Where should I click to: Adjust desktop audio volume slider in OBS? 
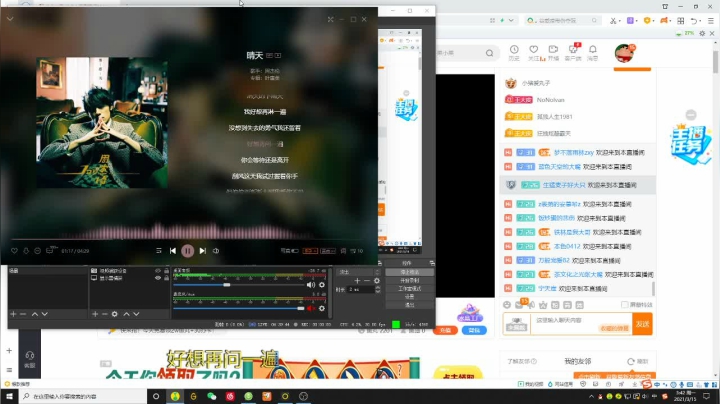point(238,285)
